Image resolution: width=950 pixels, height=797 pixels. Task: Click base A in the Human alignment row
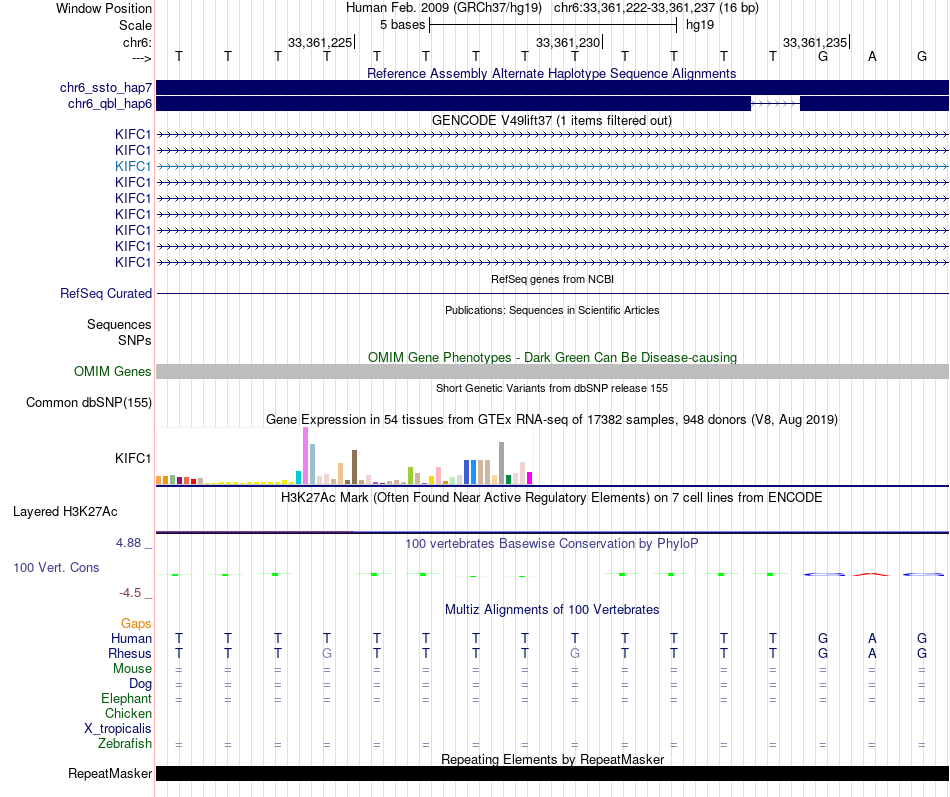pos(872,638)
